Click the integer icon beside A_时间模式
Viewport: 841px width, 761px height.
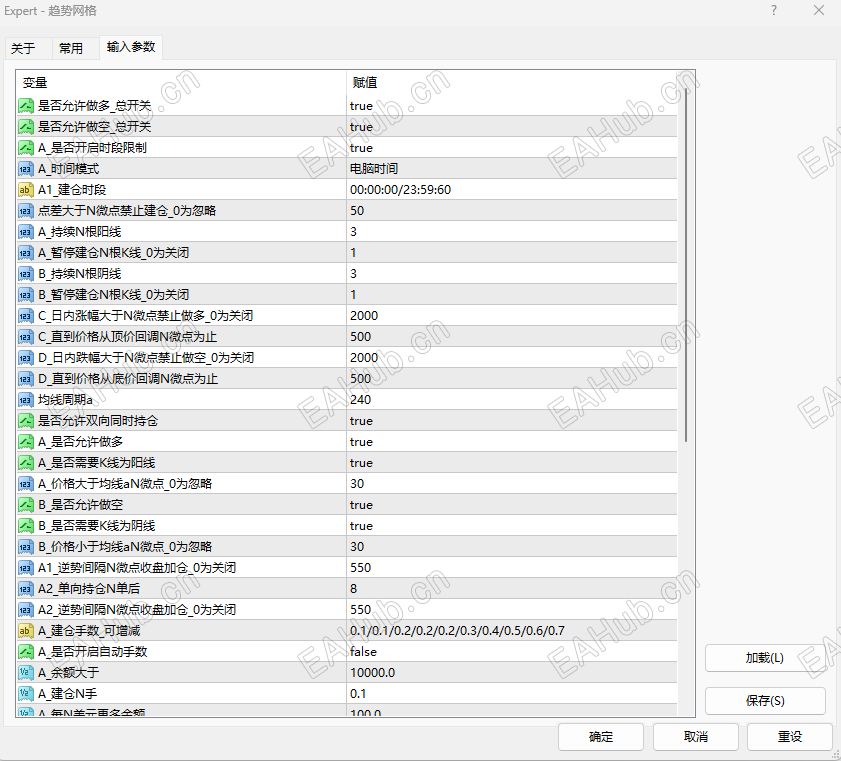(26, 169)
